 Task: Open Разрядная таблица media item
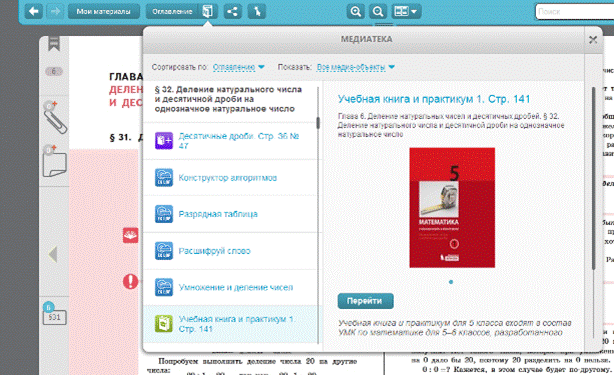[x=231, y=214]
